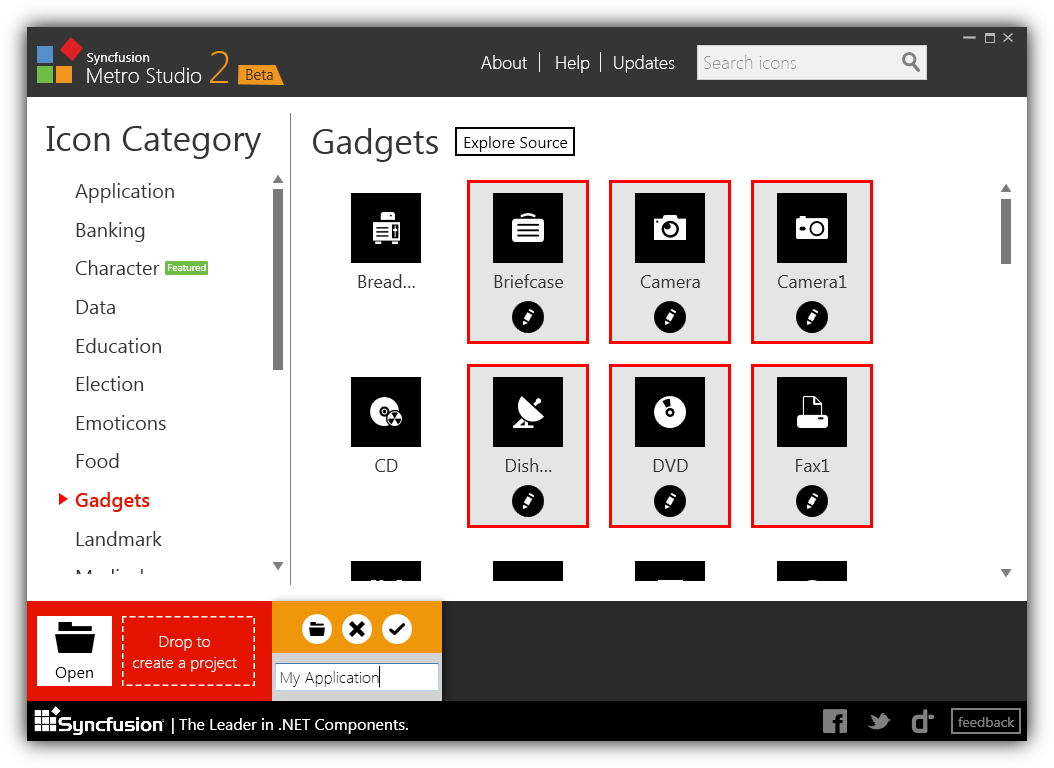Select the Banking category
This screenshot has width=1054, height=768.
pyautogui.click(x=110, y=230)
